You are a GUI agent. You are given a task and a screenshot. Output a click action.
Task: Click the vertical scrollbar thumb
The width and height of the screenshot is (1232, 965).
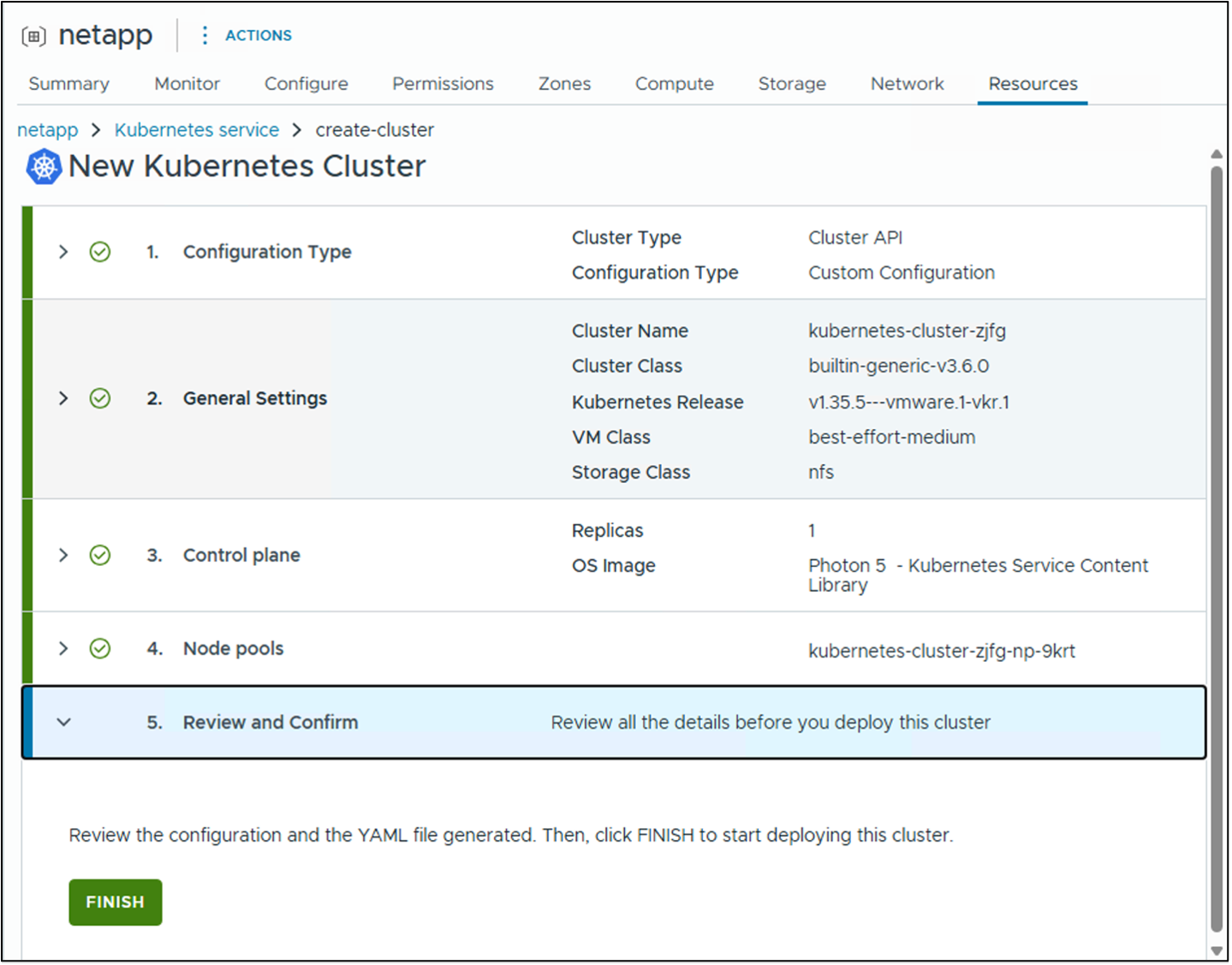pyautogui.click(x=1217, y=548)
